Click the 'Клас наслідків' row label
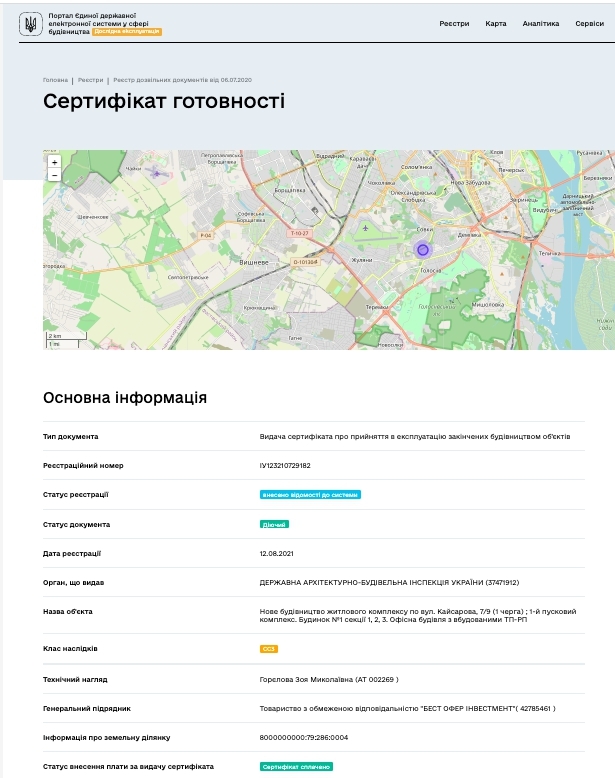The image size is (615, 778). (x=70, y=648)
